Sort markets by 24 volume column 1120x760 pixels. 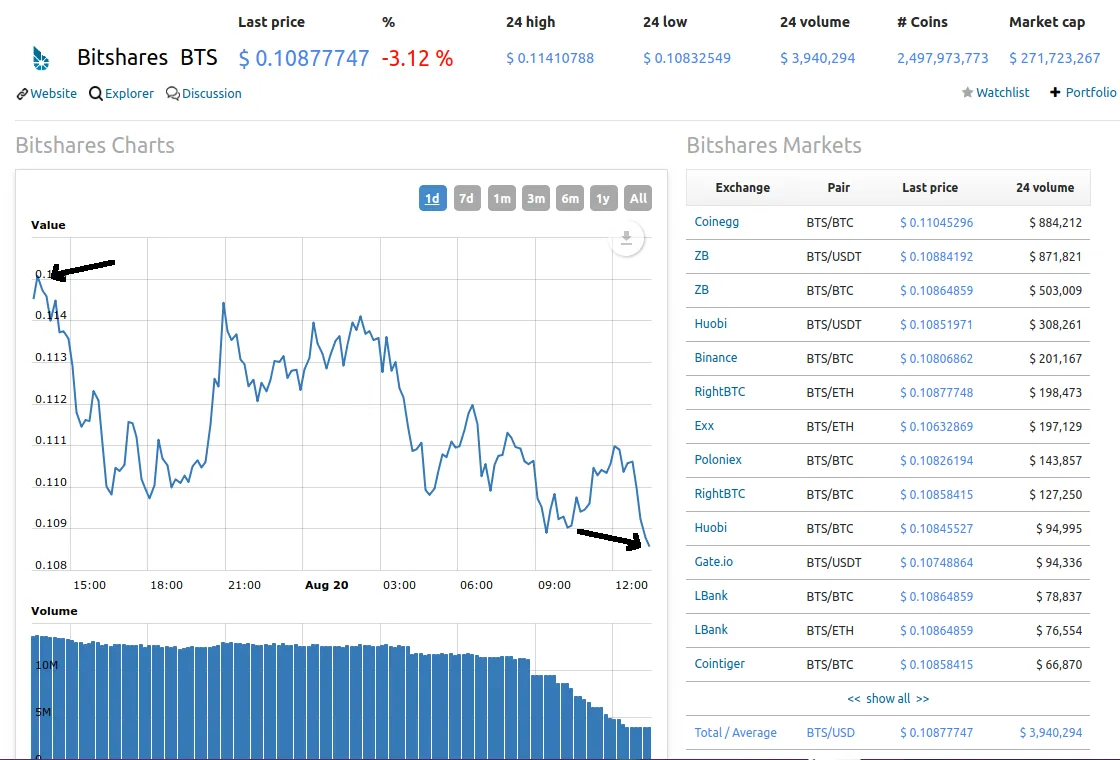(1045, 187)
